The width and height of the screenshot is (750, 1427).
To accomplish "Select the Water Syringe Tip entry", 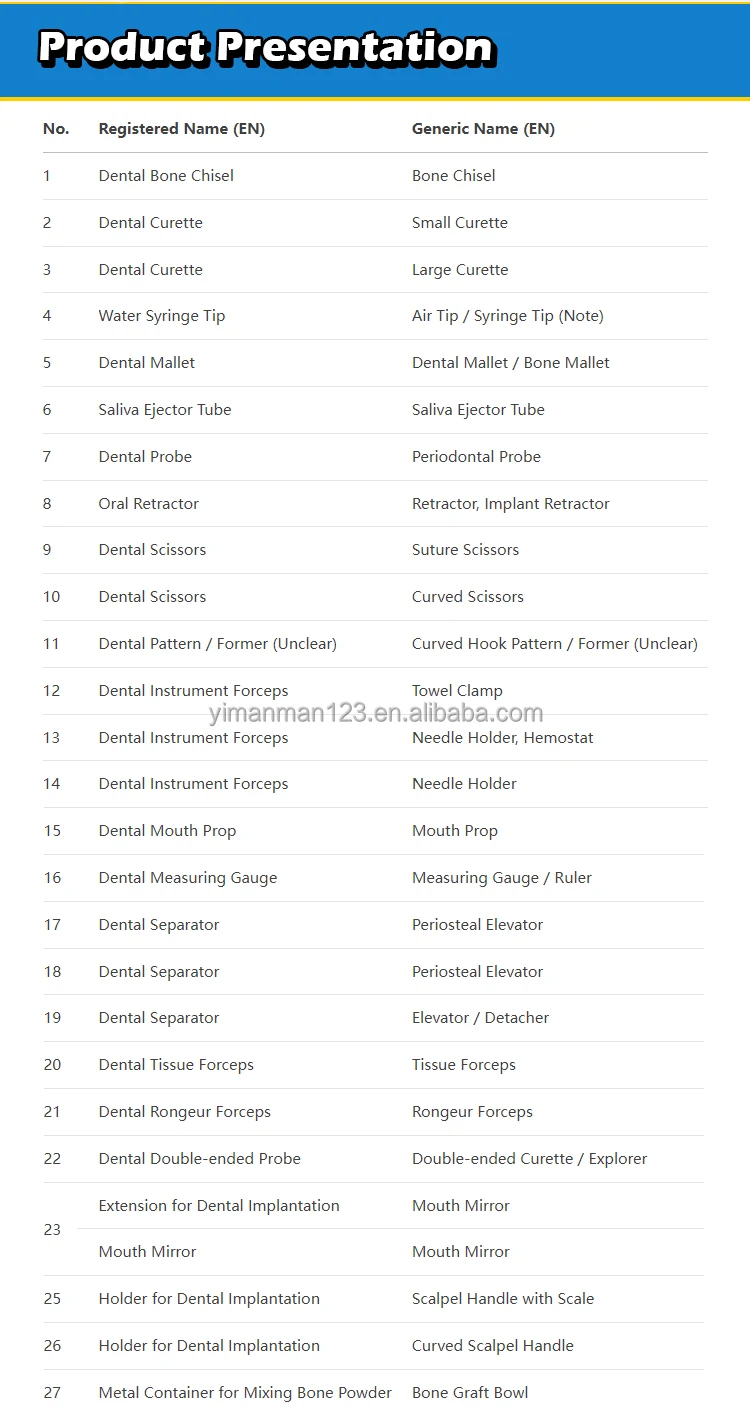I will pos(162,316).
